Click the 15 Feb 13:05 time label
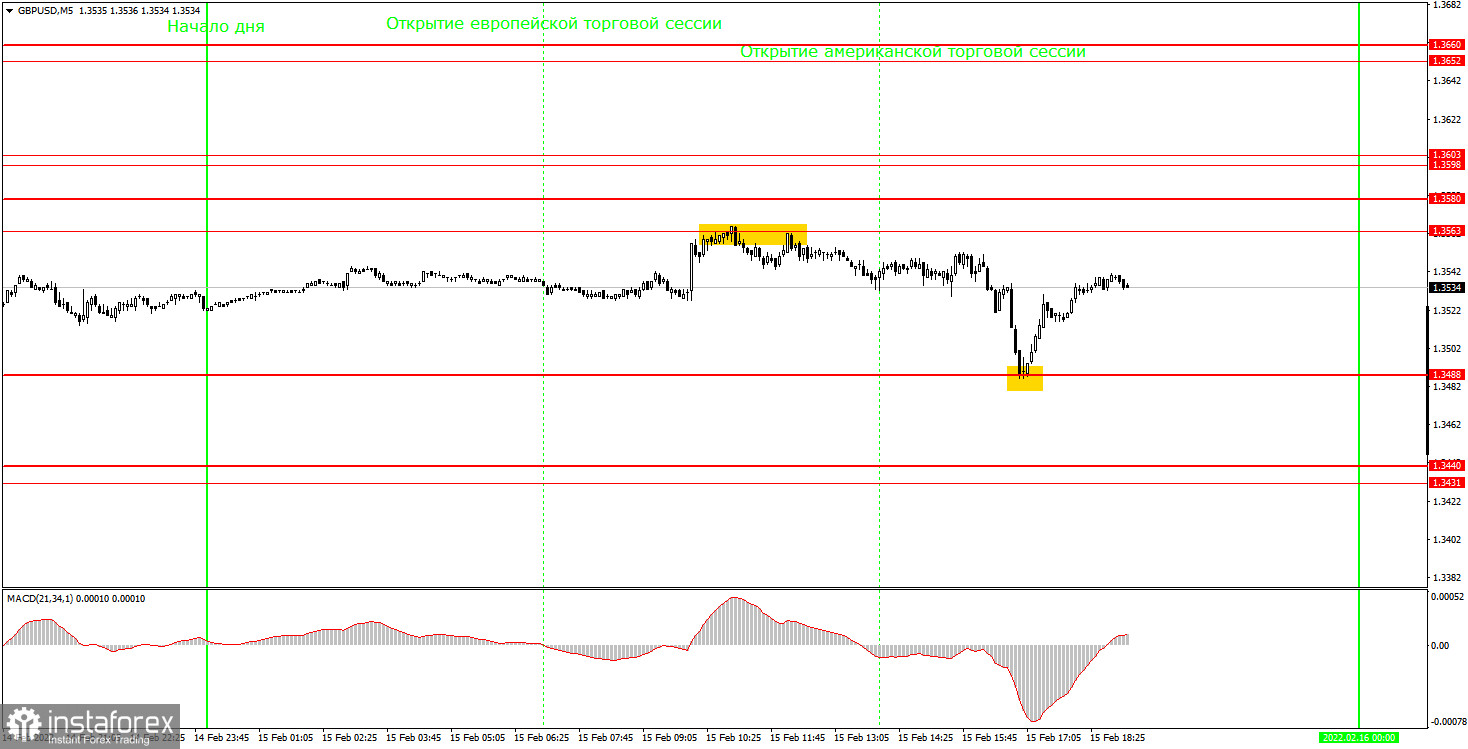 pyautogui.click(x=862, y=737)
